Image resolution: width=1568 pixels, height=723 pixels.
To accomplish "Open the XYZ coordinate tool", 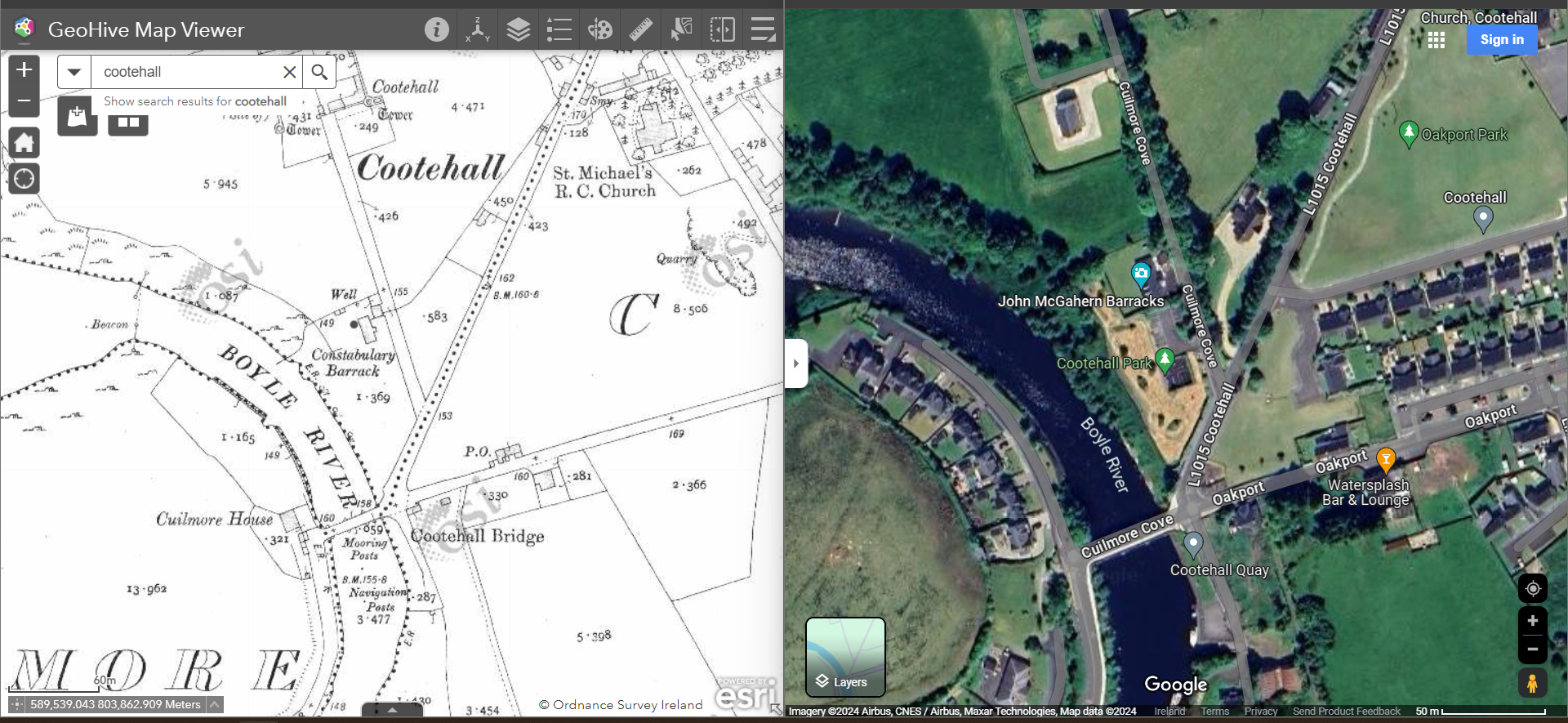I will pyautogui.click(x=478, y=29).
